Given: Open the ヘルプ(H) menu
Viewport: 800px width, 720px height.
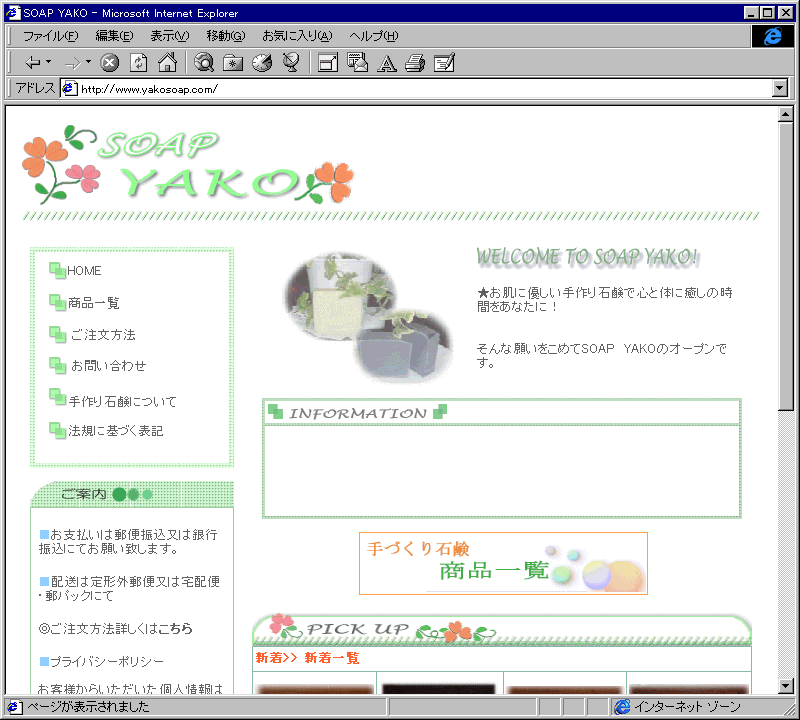Looking at the screenshot, I should (x=373, y=36).
